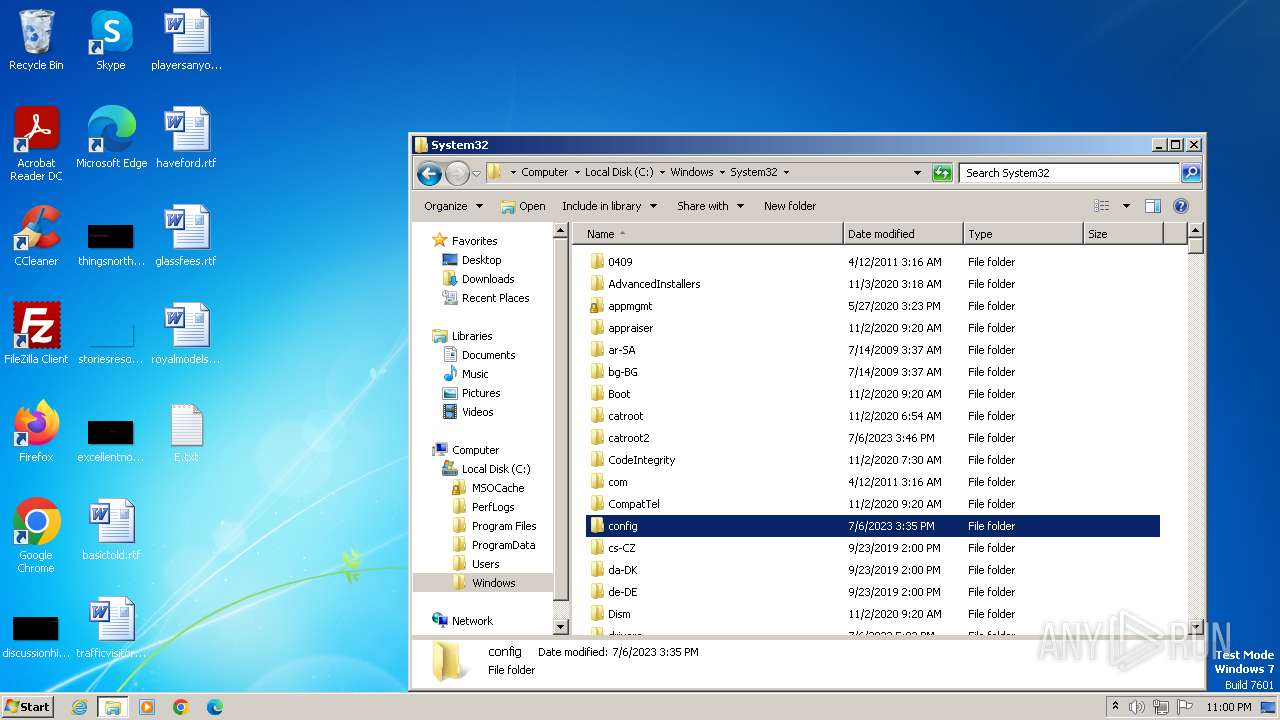1280x720 pixels.
Task: Open the Recycle Bin desktop icon
Action: [x=36, y=41]
